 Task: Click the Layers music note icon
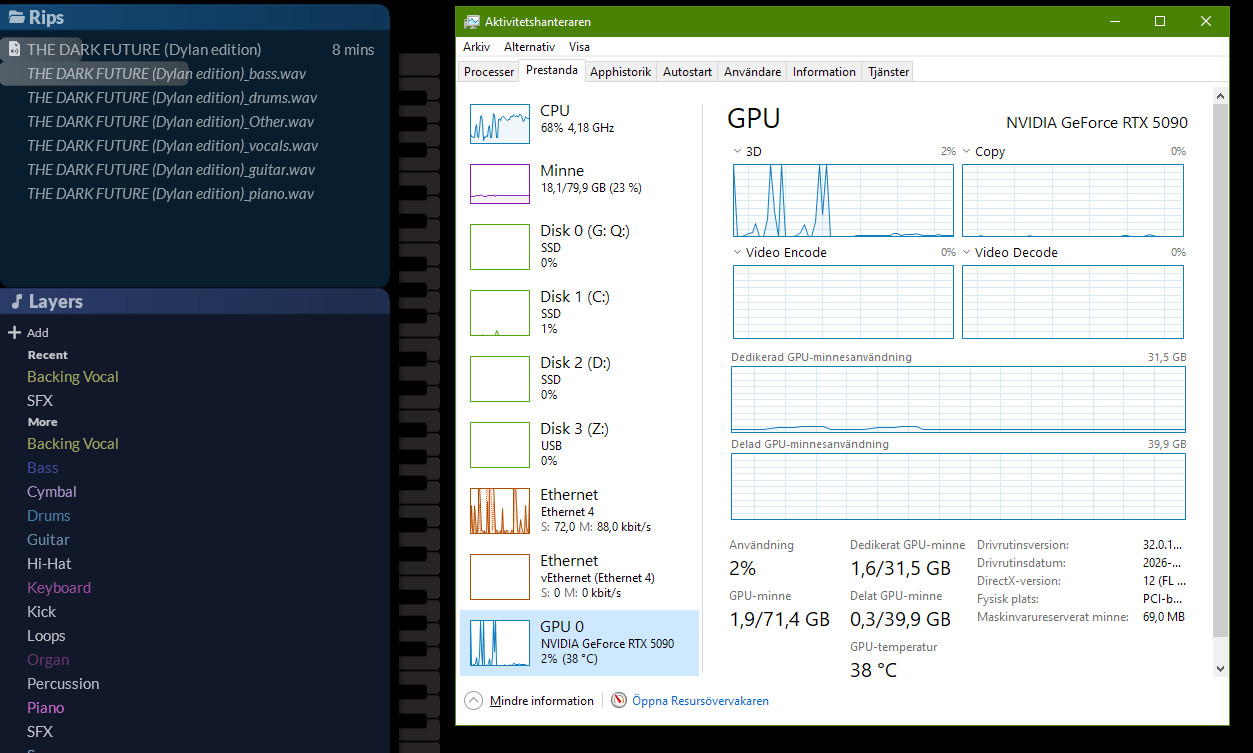[x=16, y=302]
